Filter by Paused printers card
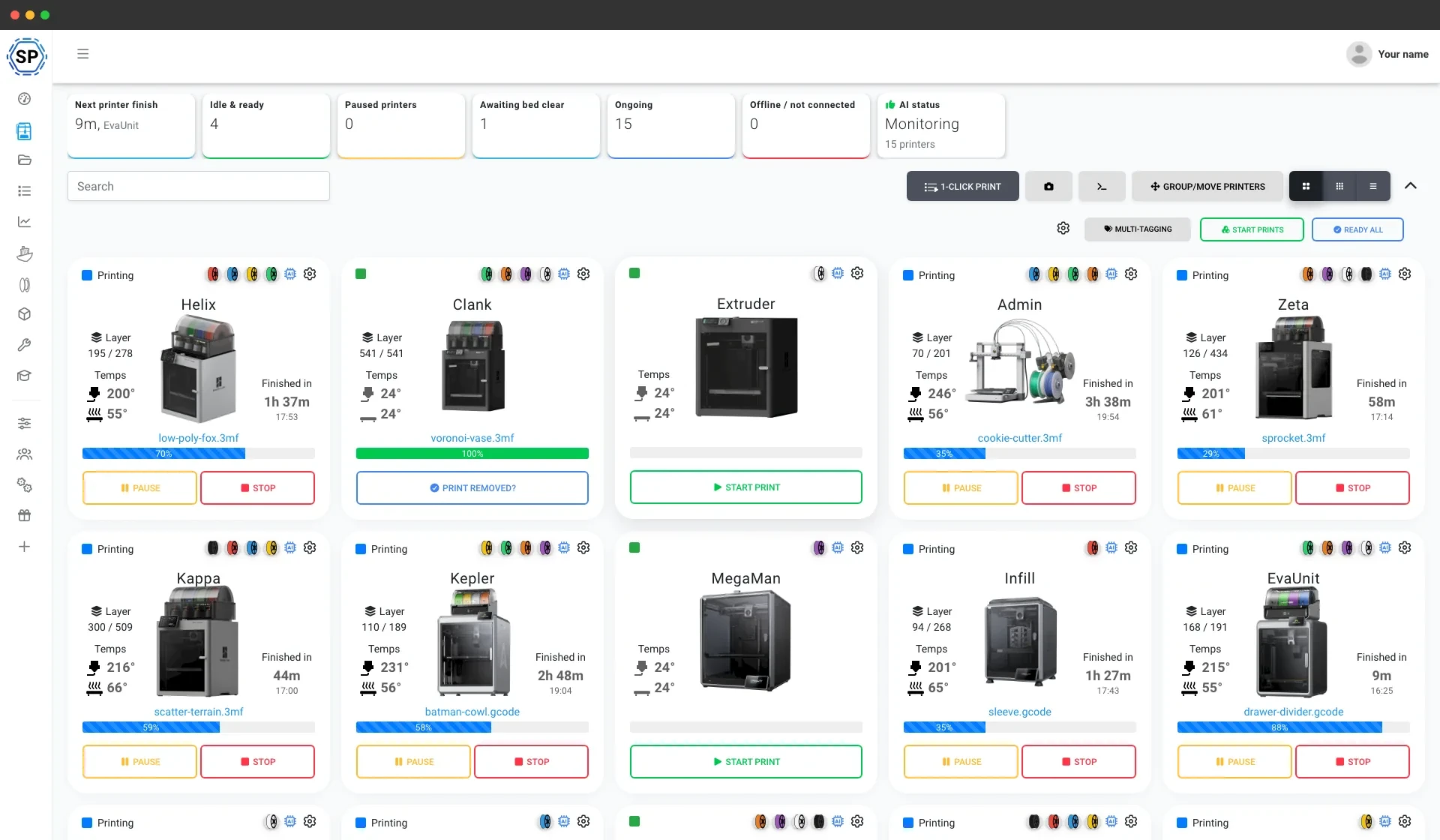Screen dimensions: 1440x840 pos(401,125)
